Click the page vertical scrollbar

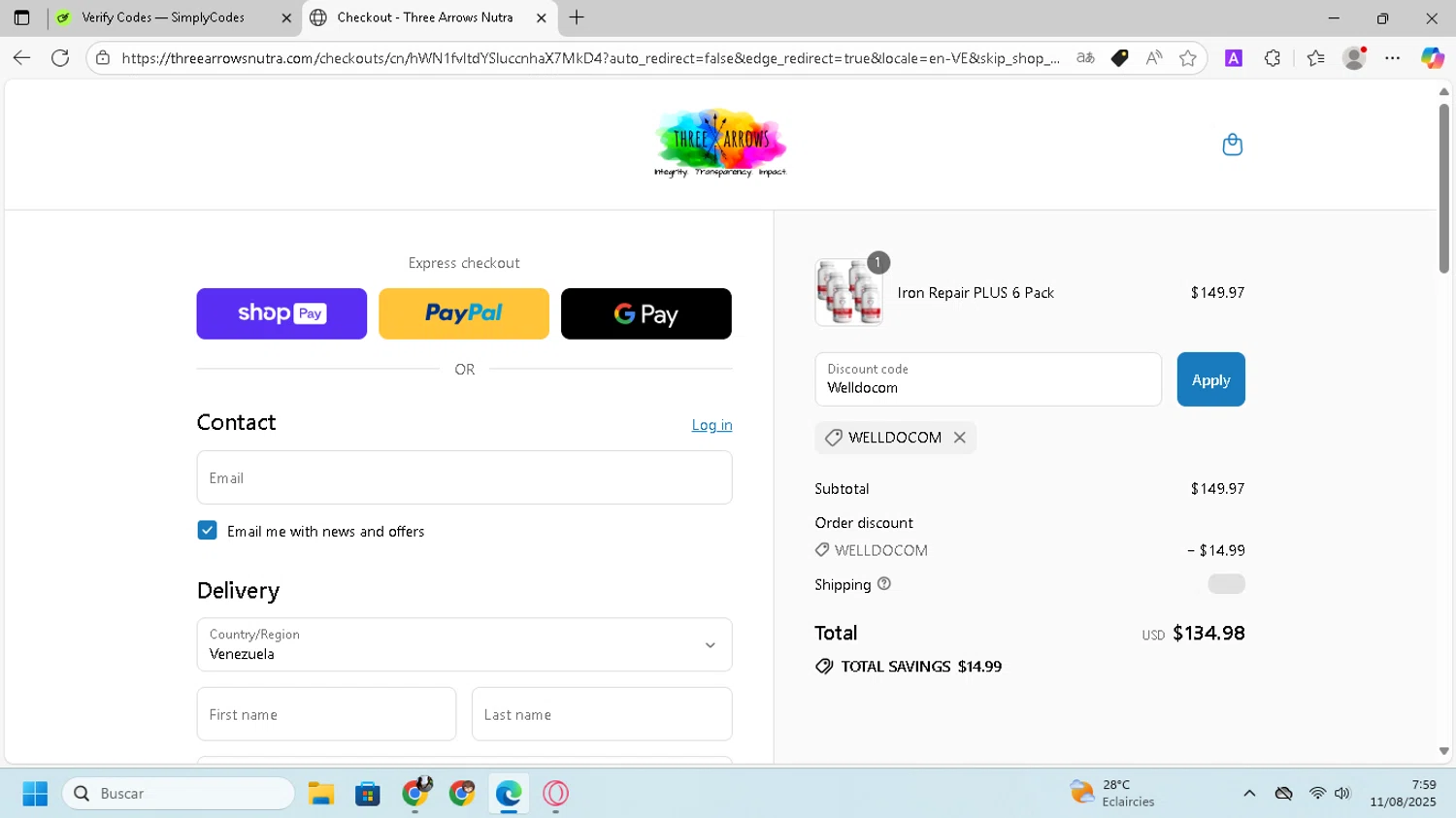[1444, 189]
